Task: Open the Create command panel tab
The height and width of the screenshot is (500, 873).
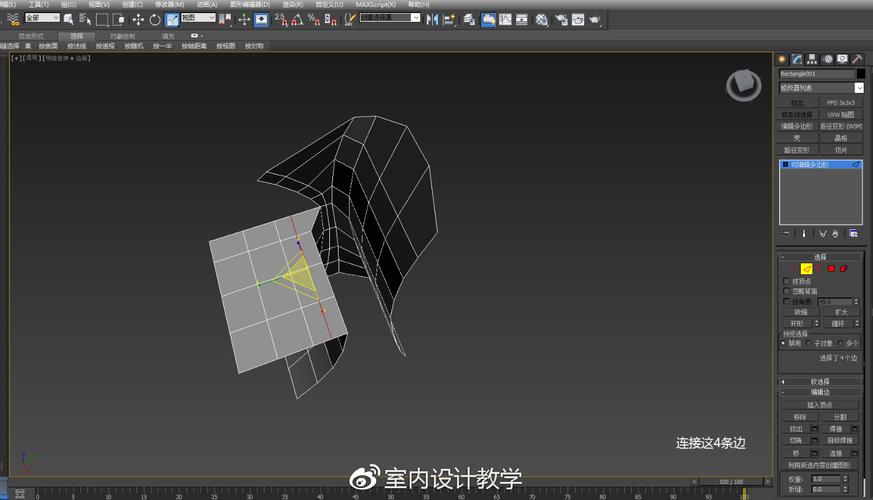Action: pyautogui.click(x=783, y=59)
